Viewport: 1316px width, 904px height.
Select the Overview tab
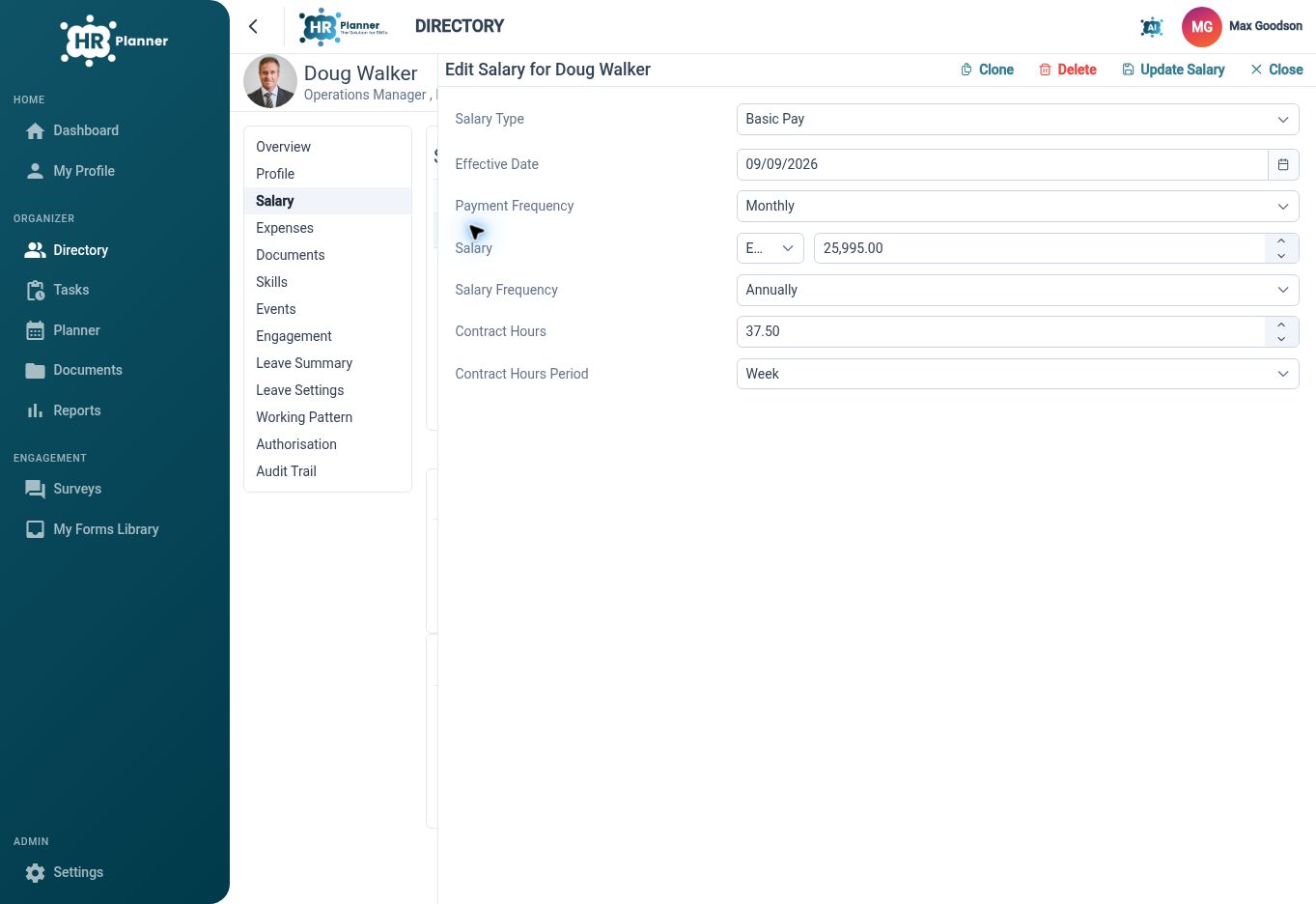point(327,147)
